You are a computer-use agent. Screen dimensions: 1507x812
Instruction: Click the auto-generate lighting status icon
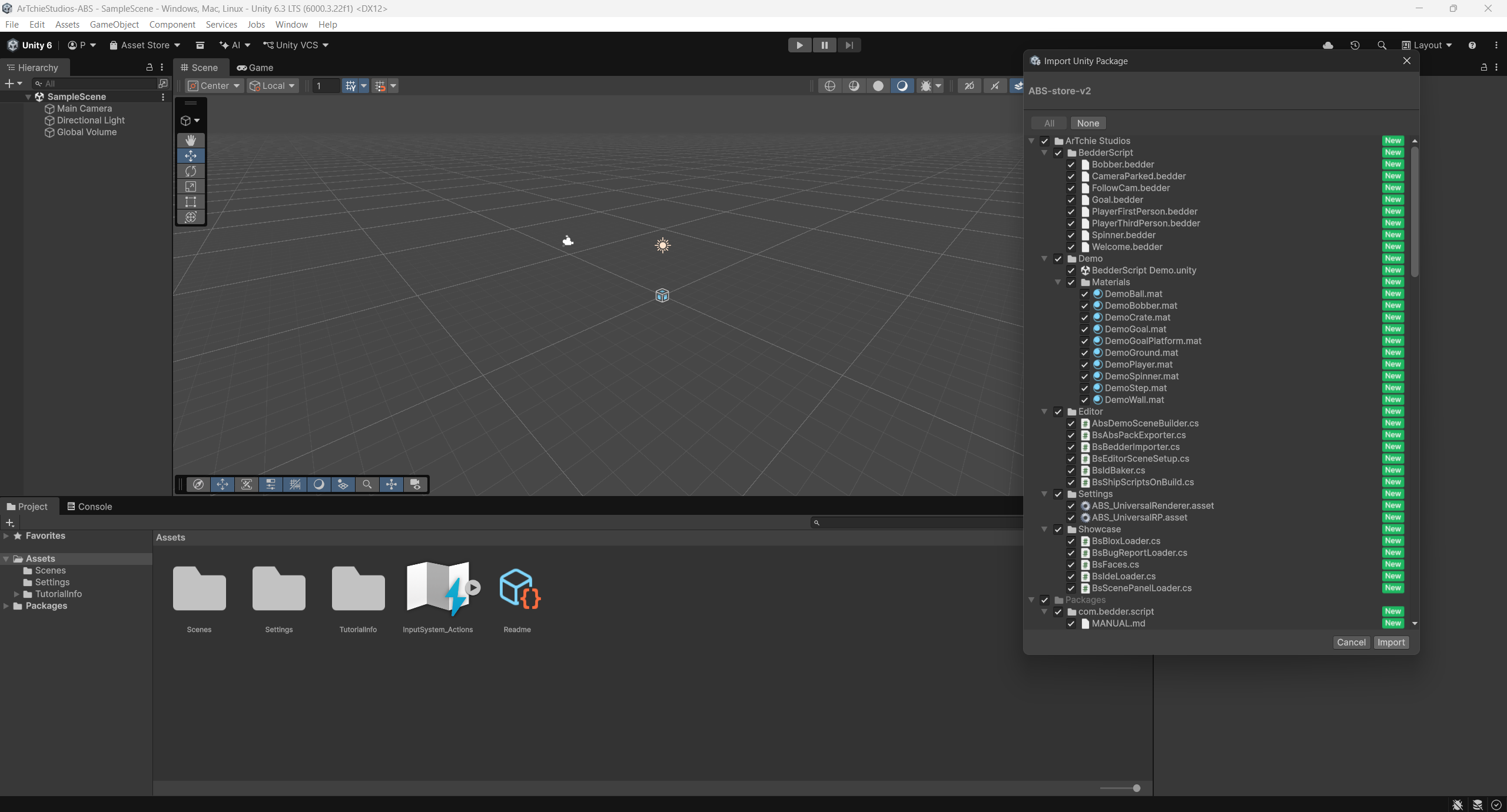point(1478,804)
